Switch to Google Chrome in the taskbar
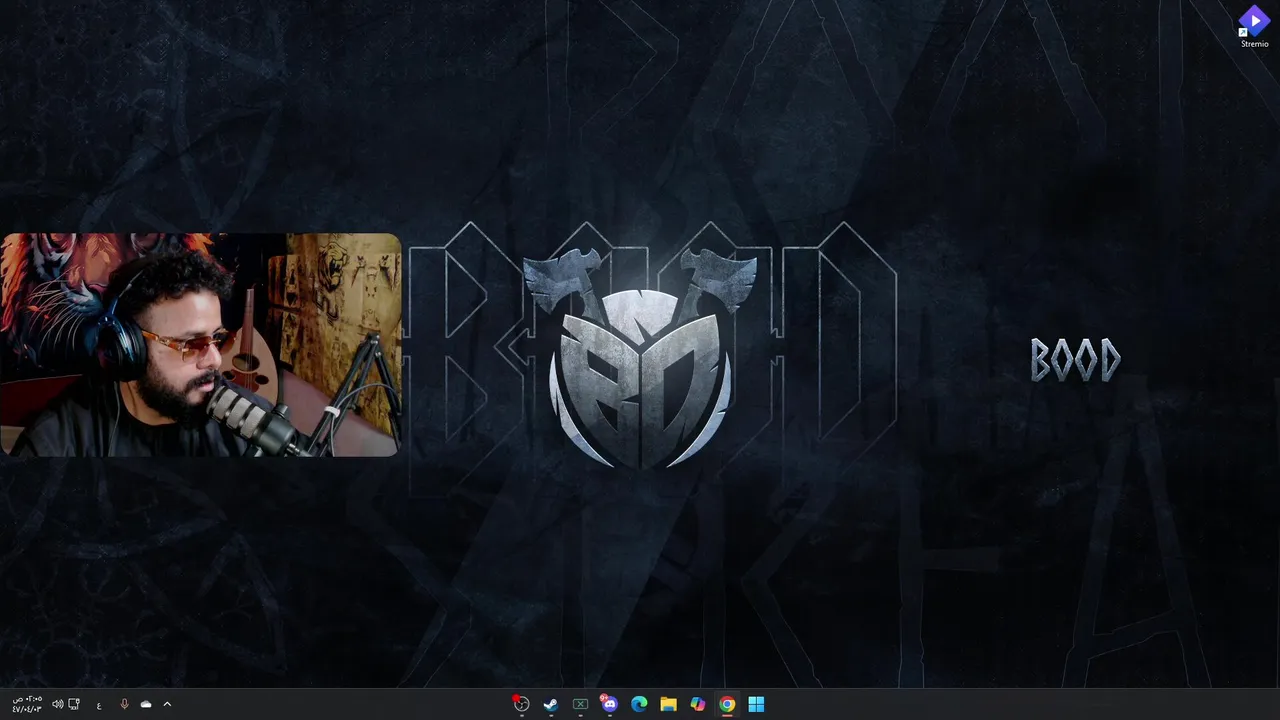Screen dimensions: 1280x720 tap(727, 704)
